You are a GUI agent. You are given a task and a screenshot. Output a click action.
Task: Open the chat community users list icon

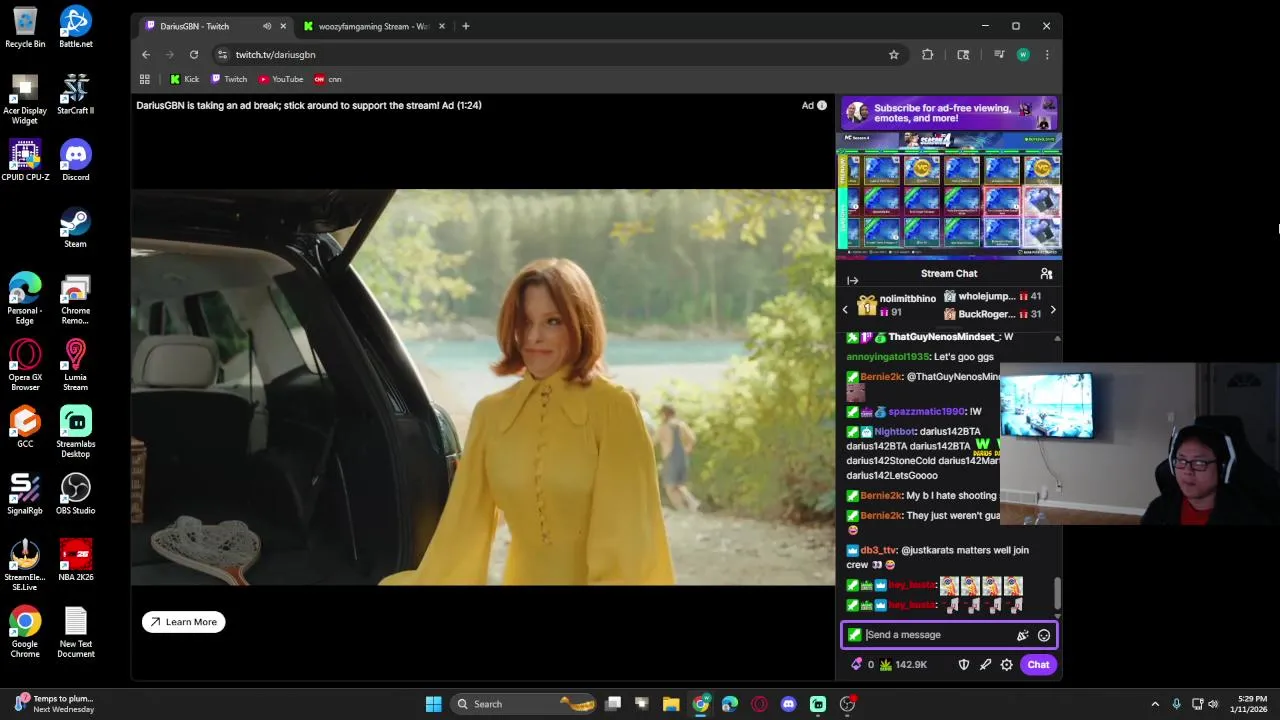point(1046,274)
